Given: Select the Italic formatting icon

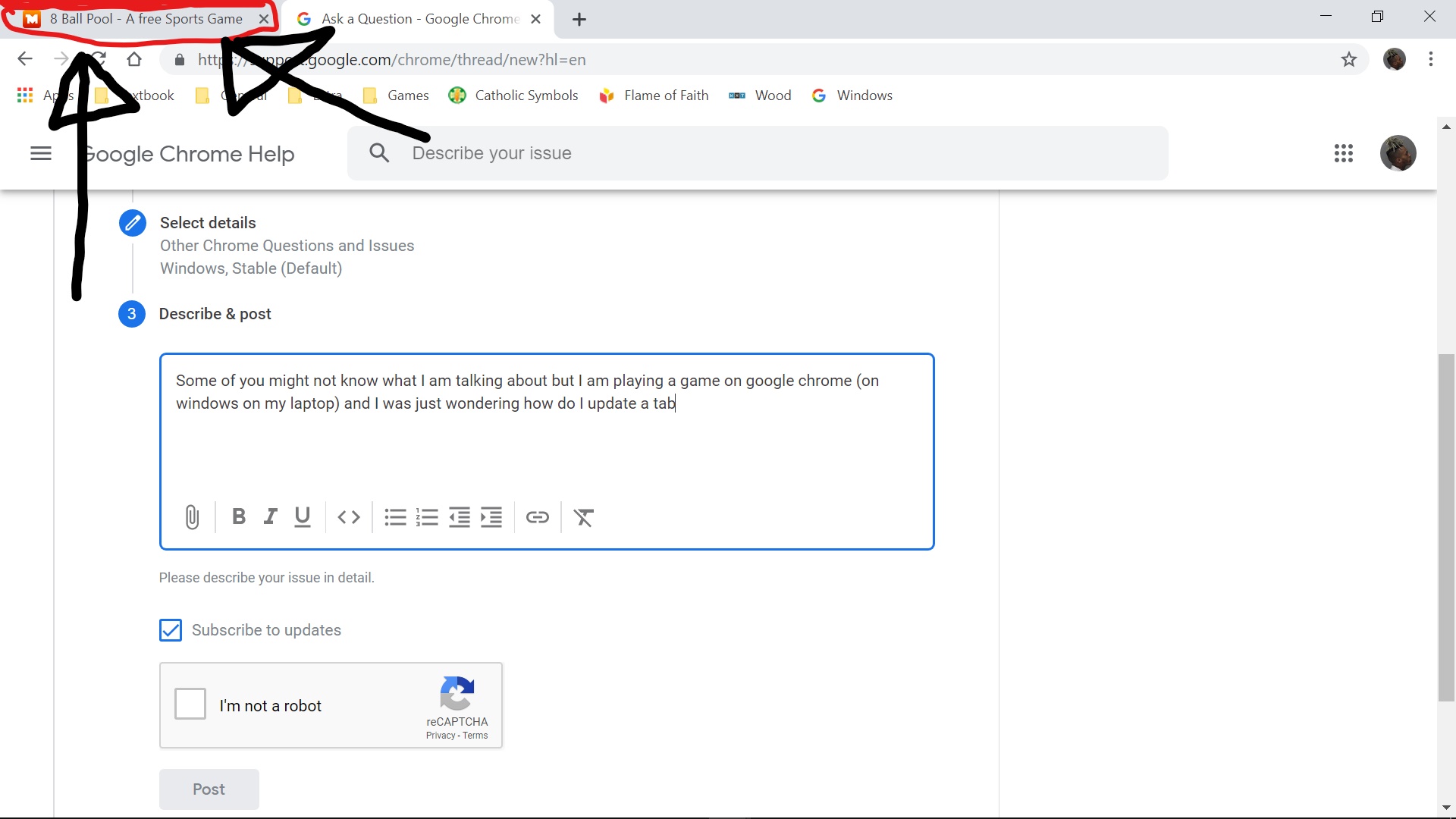Looking at the screenshot, I should pos(269,517).
